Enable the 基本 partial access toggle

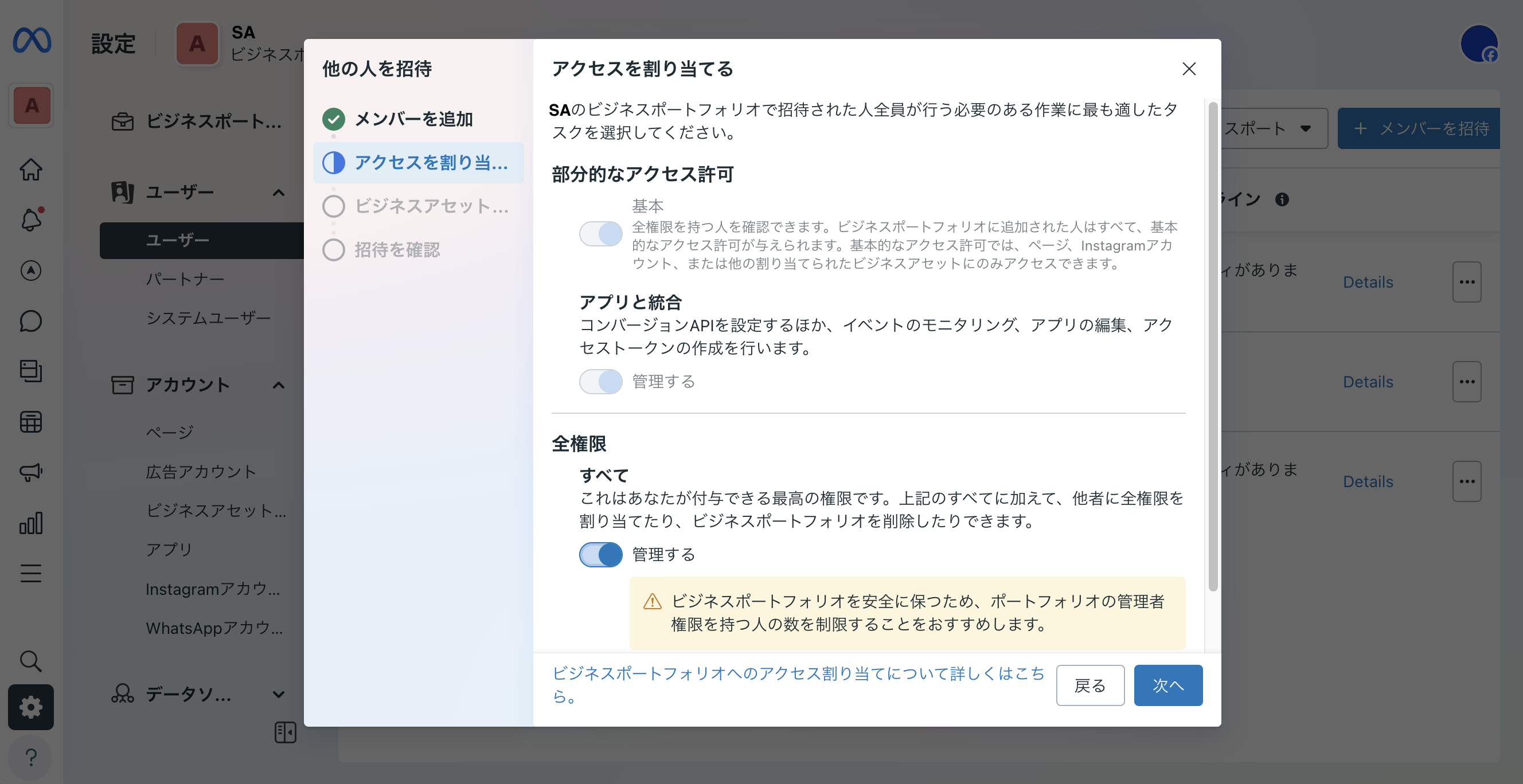pos(601,233)
